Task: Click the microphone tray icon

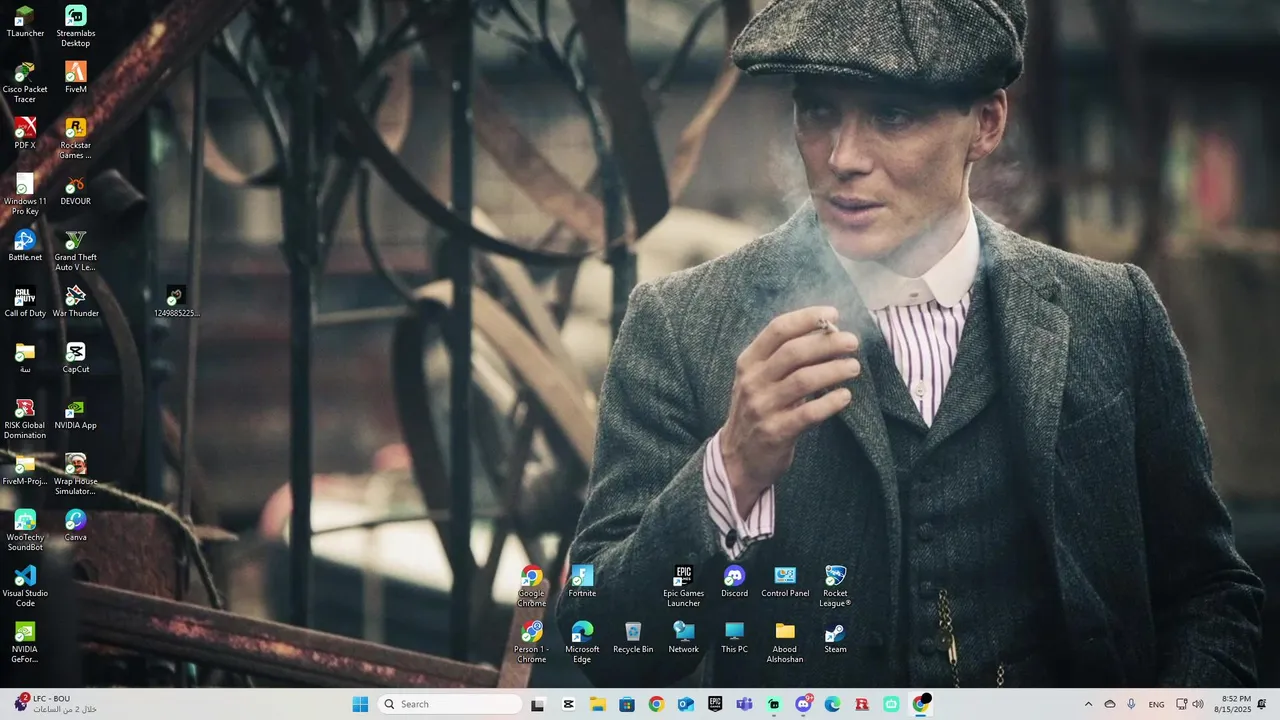Action: (1131, 704)
